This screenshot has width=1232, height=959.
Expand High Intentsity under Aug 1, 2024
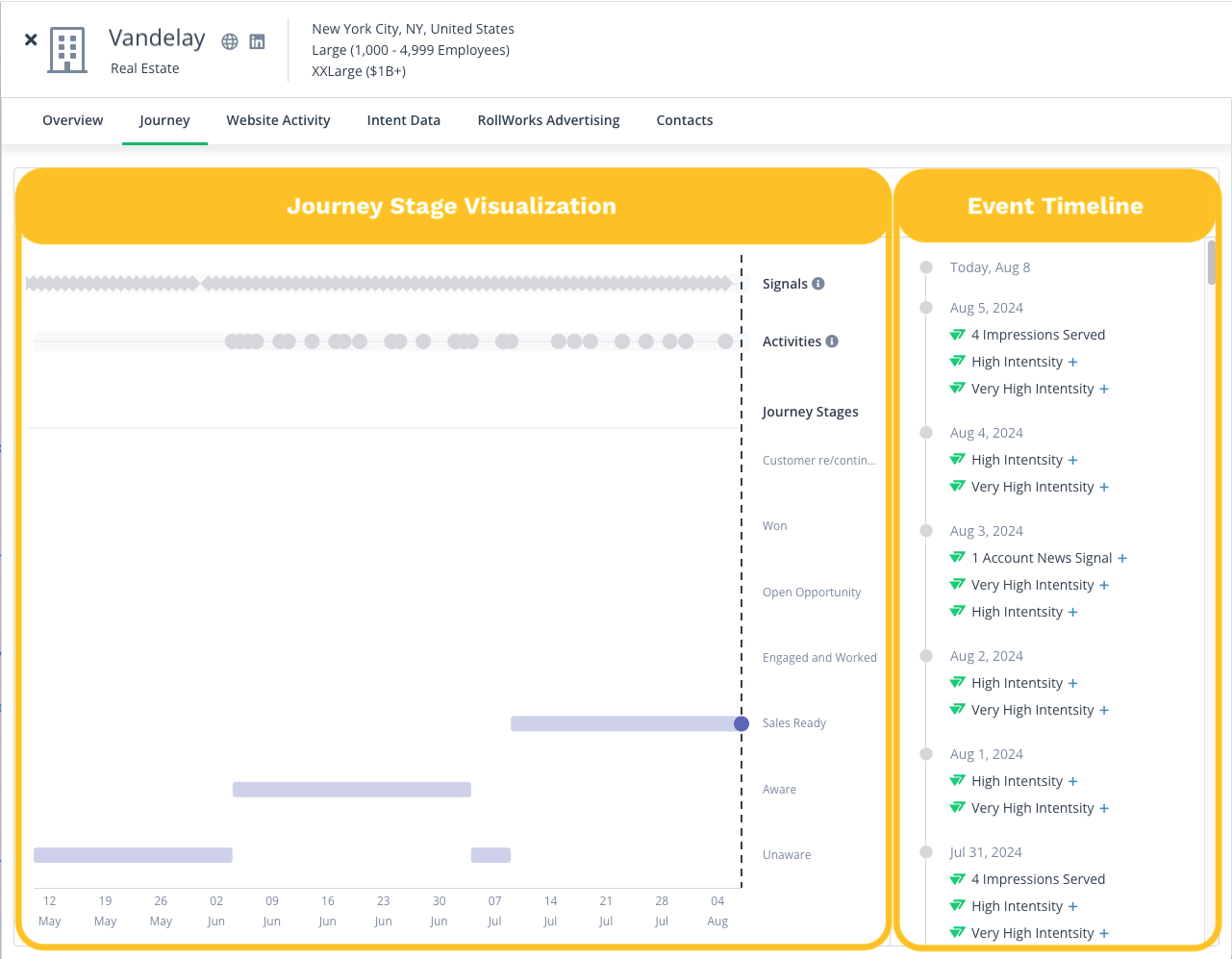tap(1073, 782)
